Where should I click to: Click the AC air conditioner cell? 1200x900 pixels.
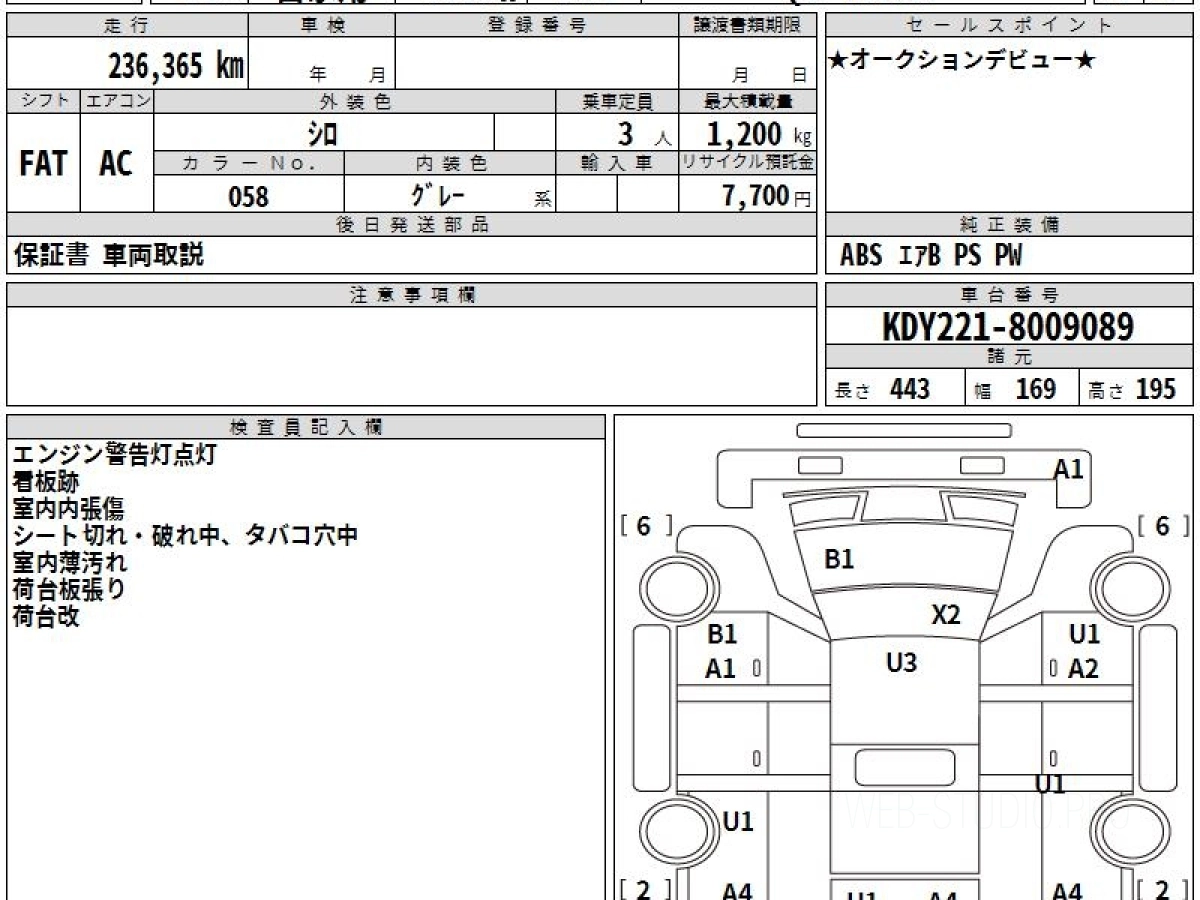tap(117, 163)
